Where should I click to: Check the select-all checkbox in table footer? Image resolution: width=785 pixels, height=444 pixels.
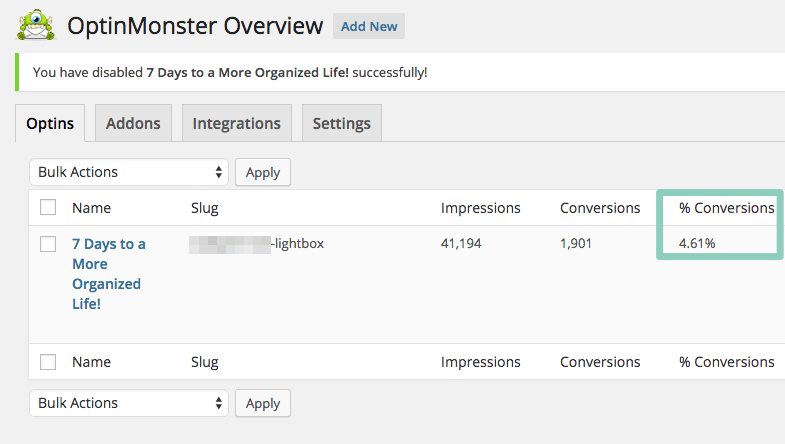pyautogui.click(x=48, y=362)
